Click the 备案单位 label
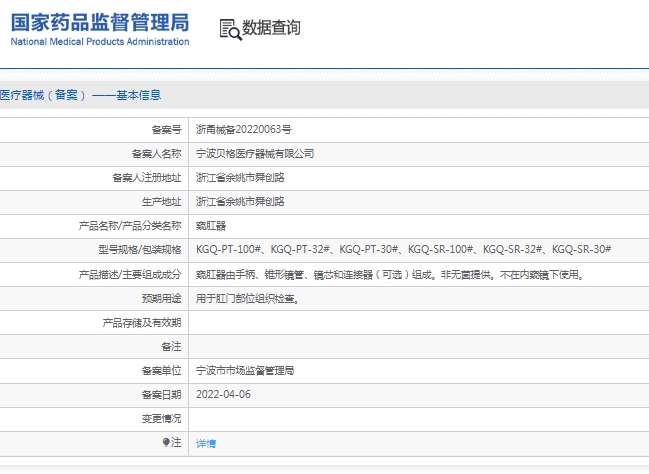This screenshot has height=474, width=649. (x=161, y=371)
